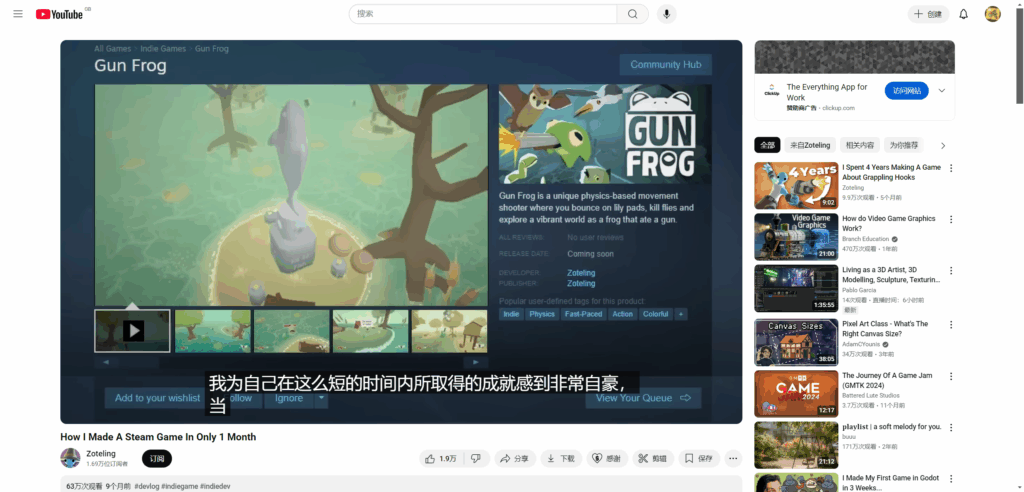Click the #indiegame hashtag
The width and height of the screenshot is (1024, 492).
click(x=179, y=487)
